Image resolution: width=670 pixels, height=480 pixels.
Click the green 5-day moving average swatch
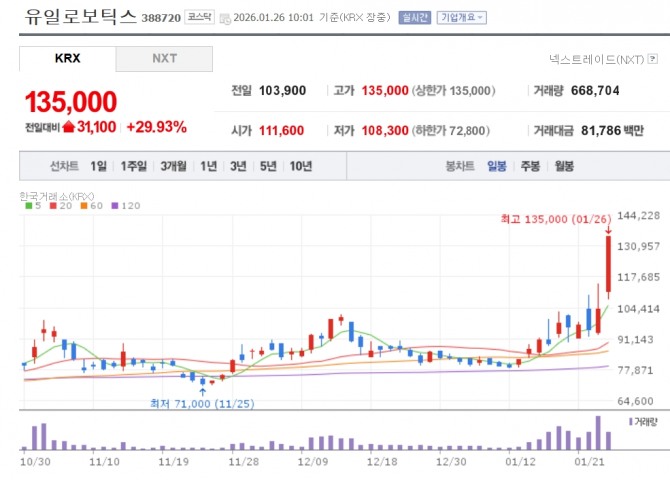24,204
